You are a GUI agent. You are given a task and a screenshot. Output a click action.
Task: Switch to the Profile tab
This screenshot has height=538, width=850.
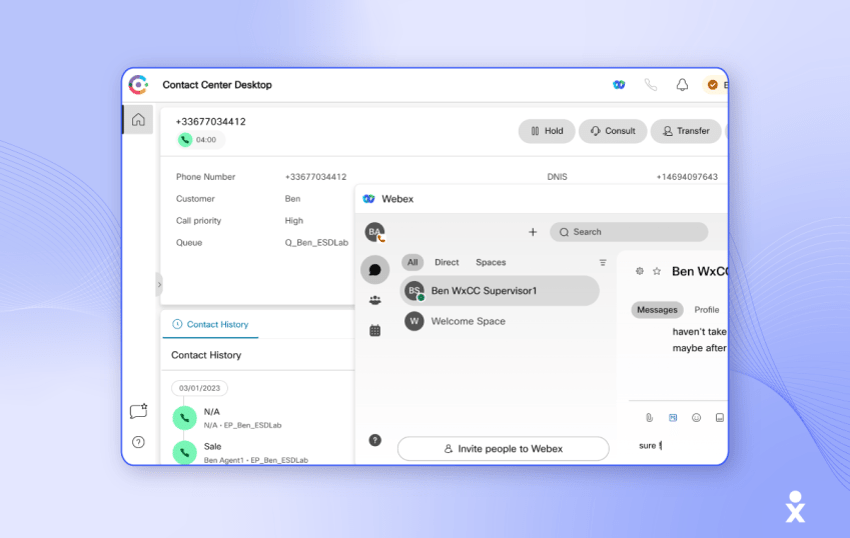click(706, 310)
